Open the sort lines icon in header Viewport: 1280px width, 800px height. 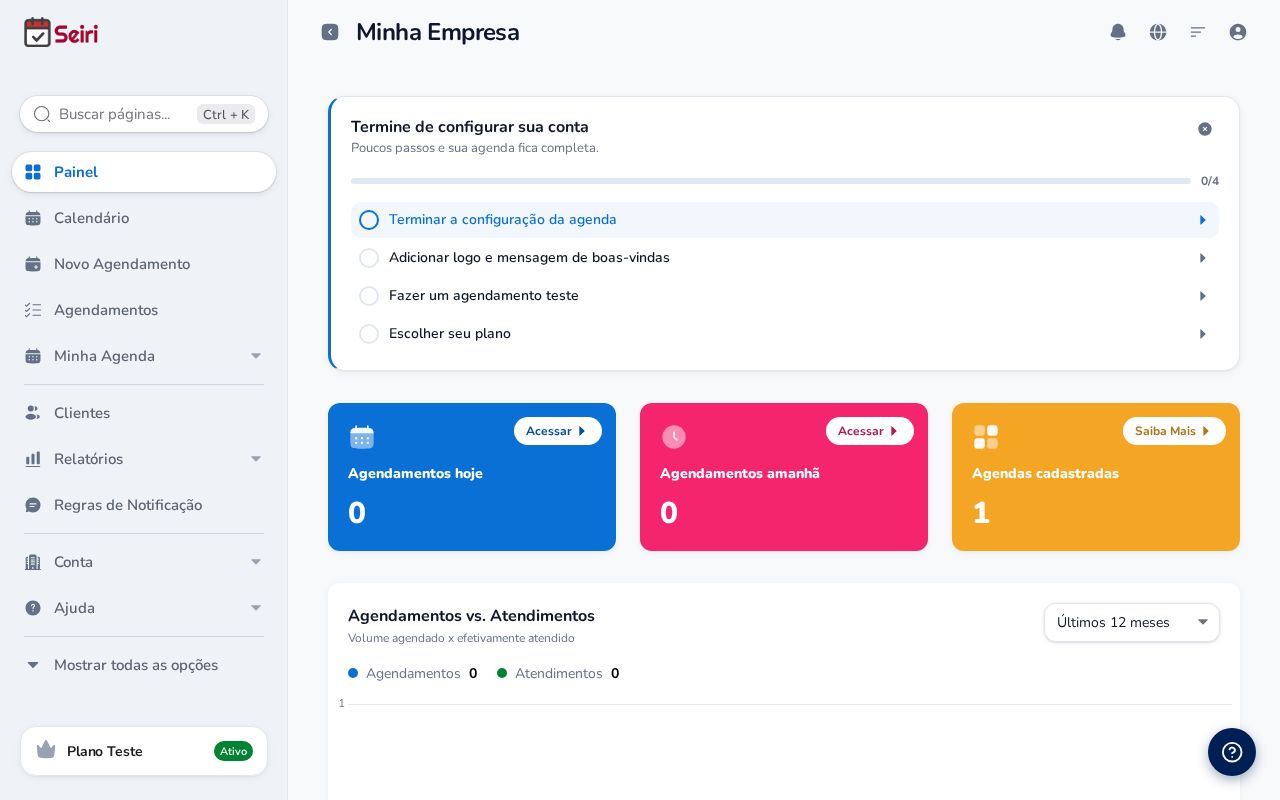point(1198,32)
